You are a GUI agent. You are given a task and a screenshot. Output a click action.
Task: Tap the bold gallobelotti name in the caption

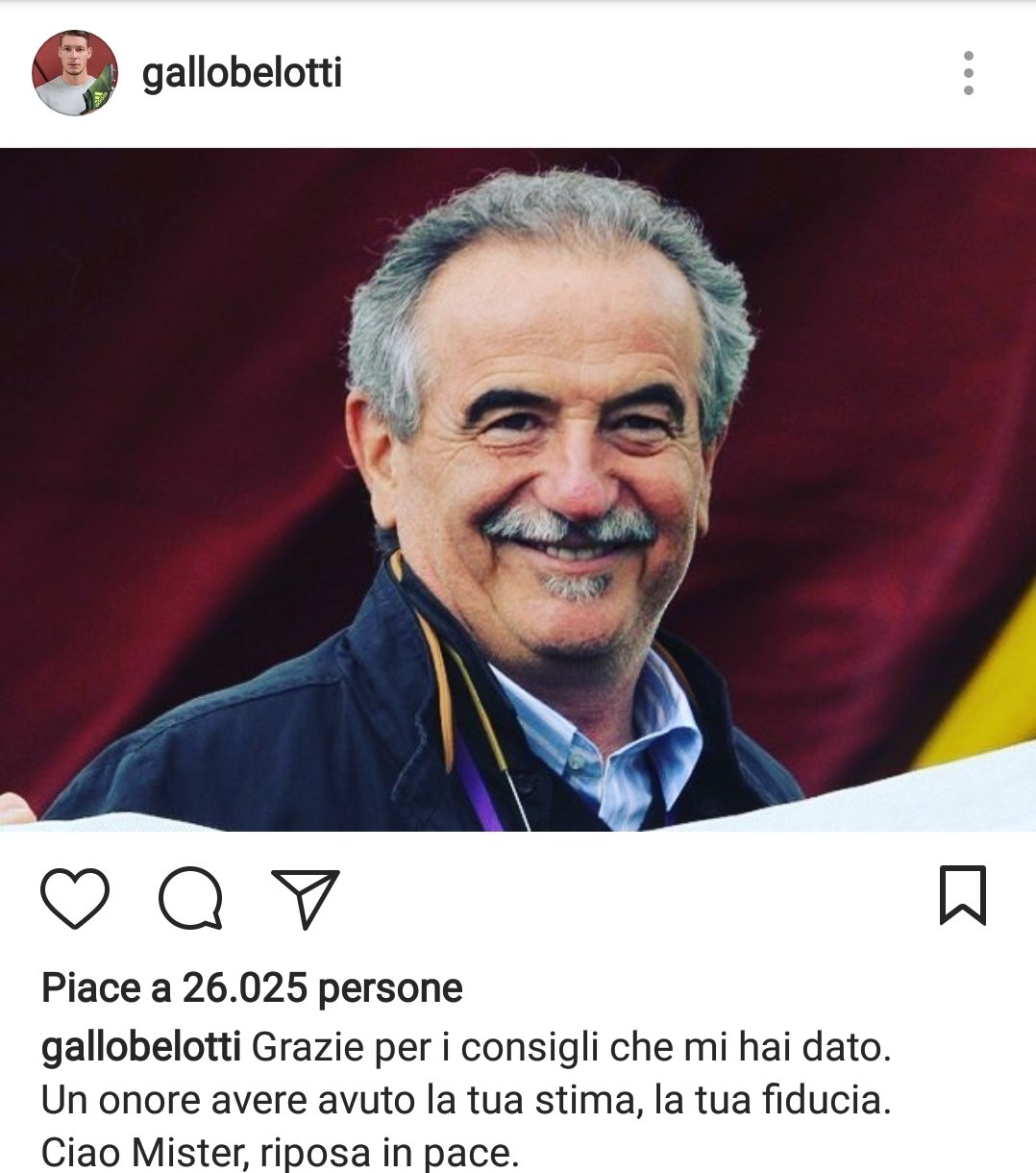pyautogui.click(x=141, y=1047)
